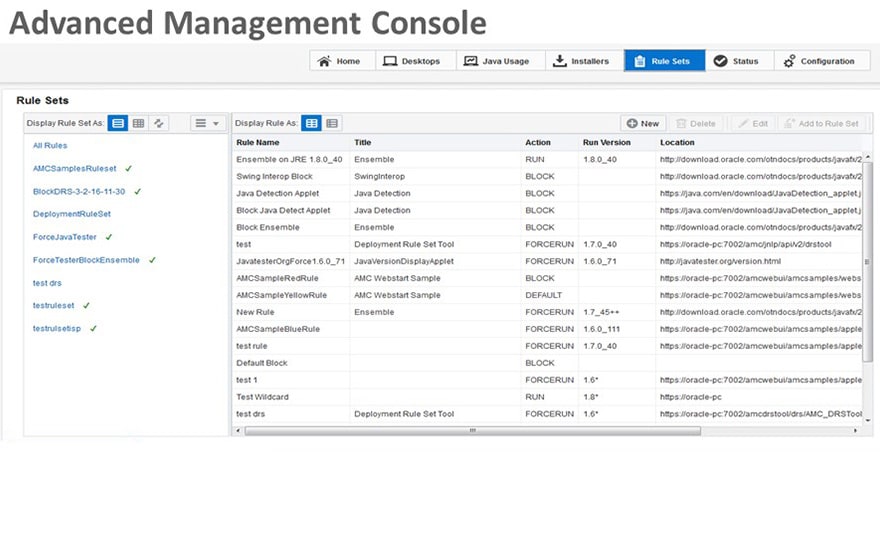The width and height of the screenshot is (880, 533).
Task: Click the Delete rule trash button
Action: pos(697,123)
